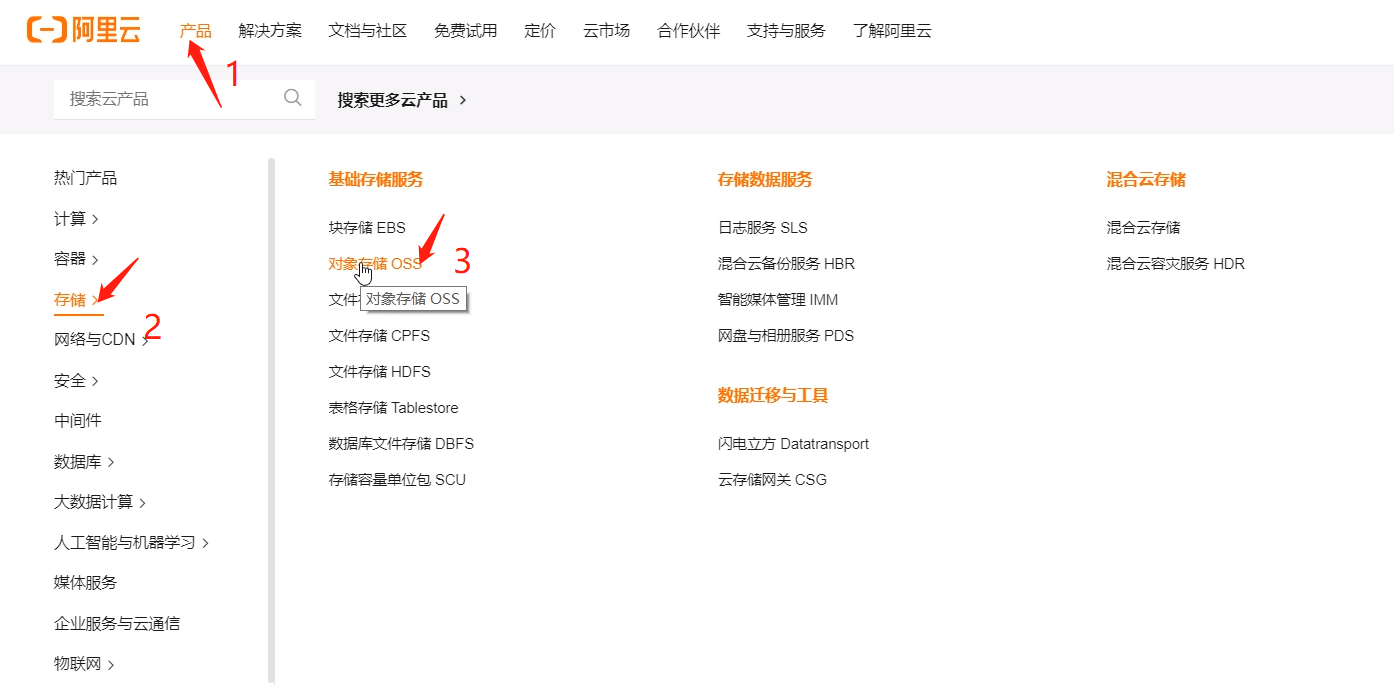Screen dimensions: 1394x685
Task: Expand the 数据库 category
Action: click(84, 461)
